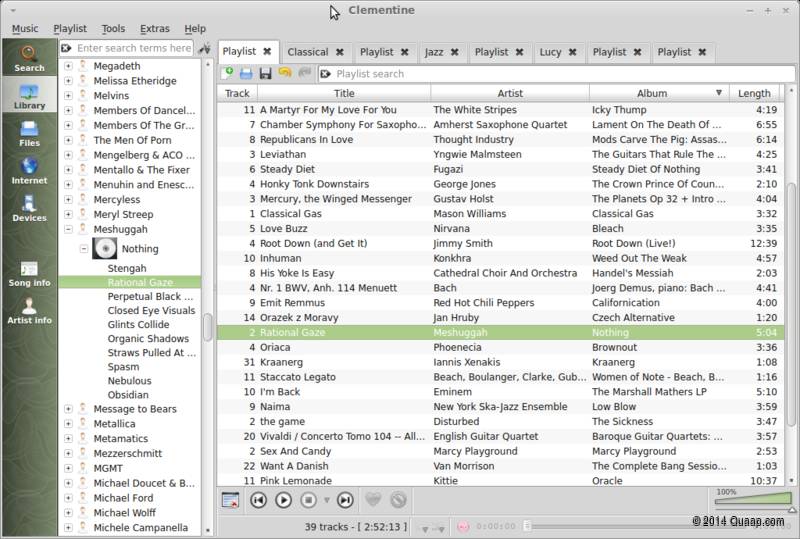Show the Artist info panel
The height and width of the screenshot is (539, 800).
click(29, 311)
